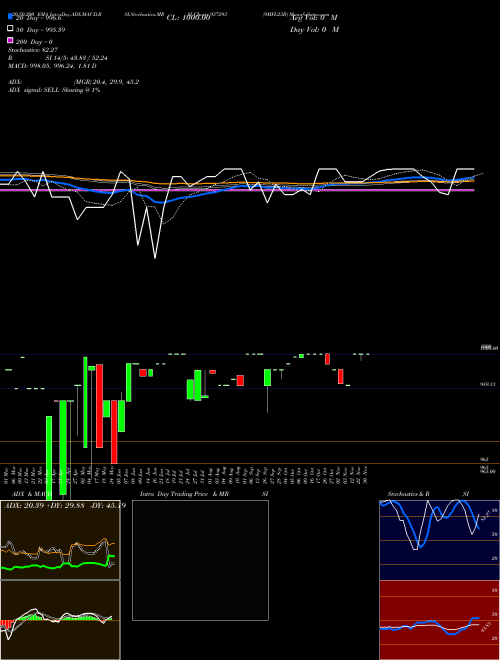Select the '200 Day = 0' legend text
This screenshot has height=660, width=500.
pyautogui.click(x=34, y=42)
